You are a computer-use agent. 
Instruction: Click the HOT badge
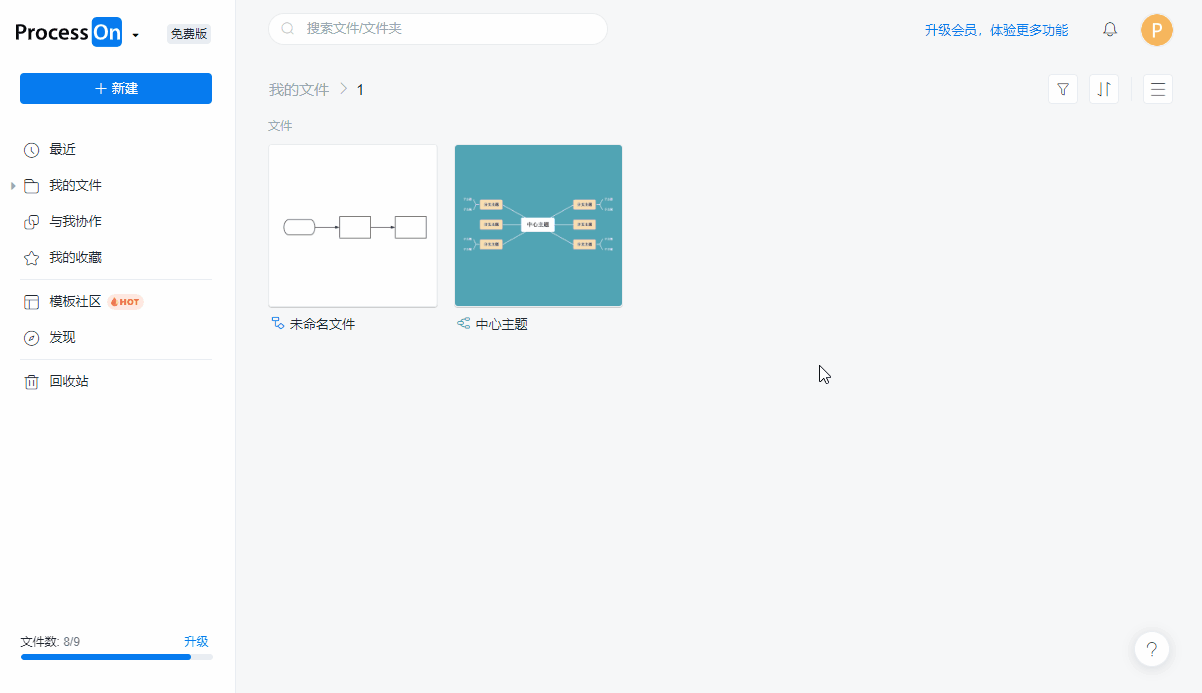[x=125, y=302]
